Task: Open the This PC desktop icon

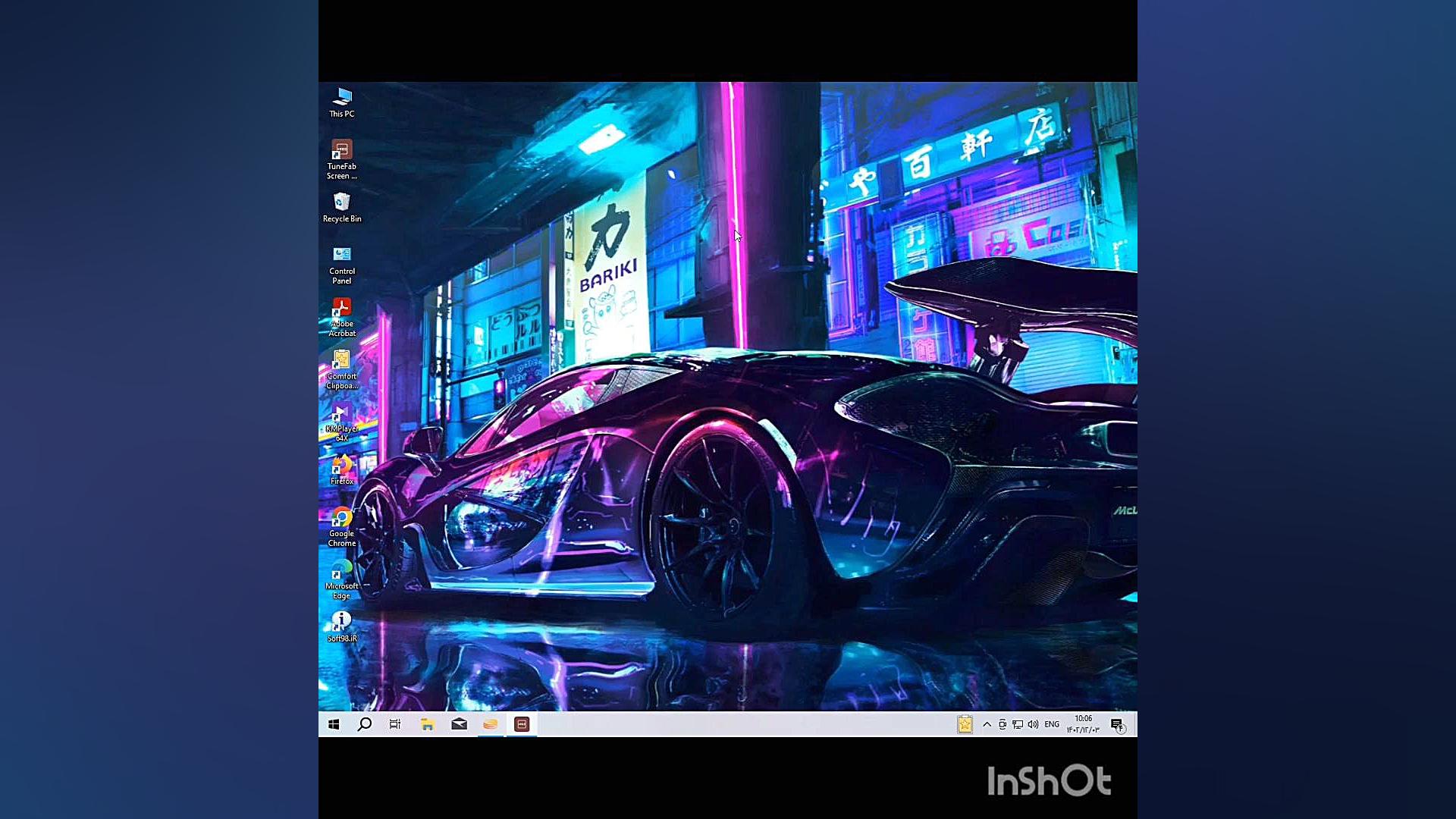Action: click(x=341, y=102)
